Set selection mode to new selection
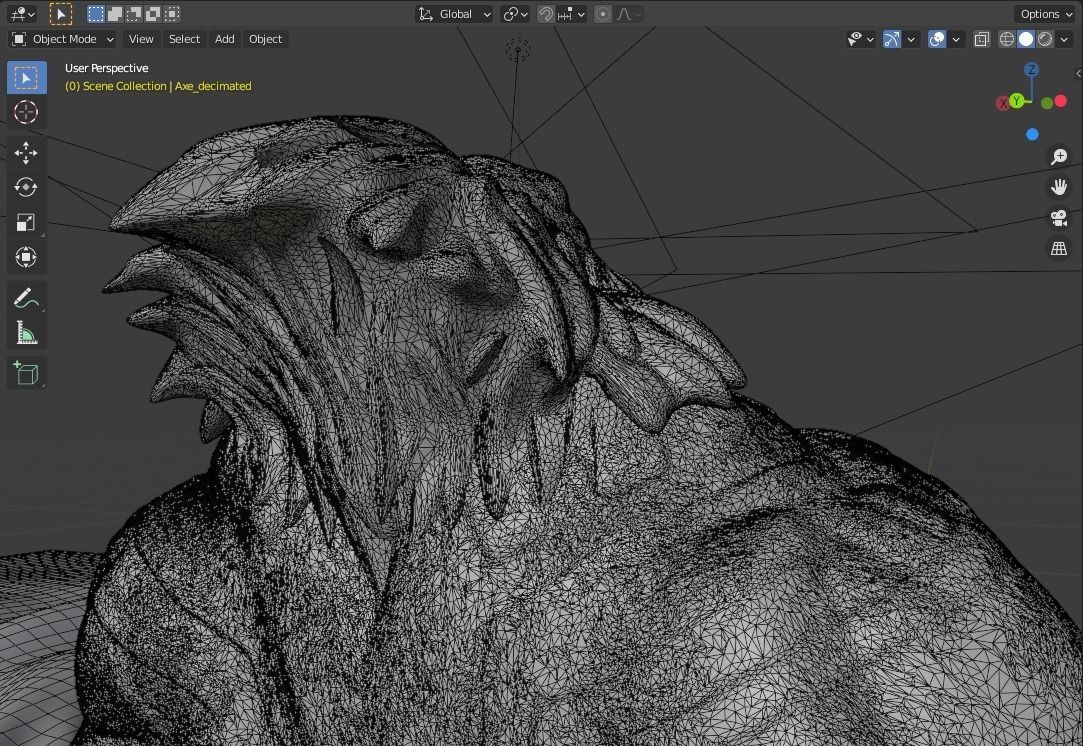Screen dimensions: 1083x746 (x=96, y=14)
